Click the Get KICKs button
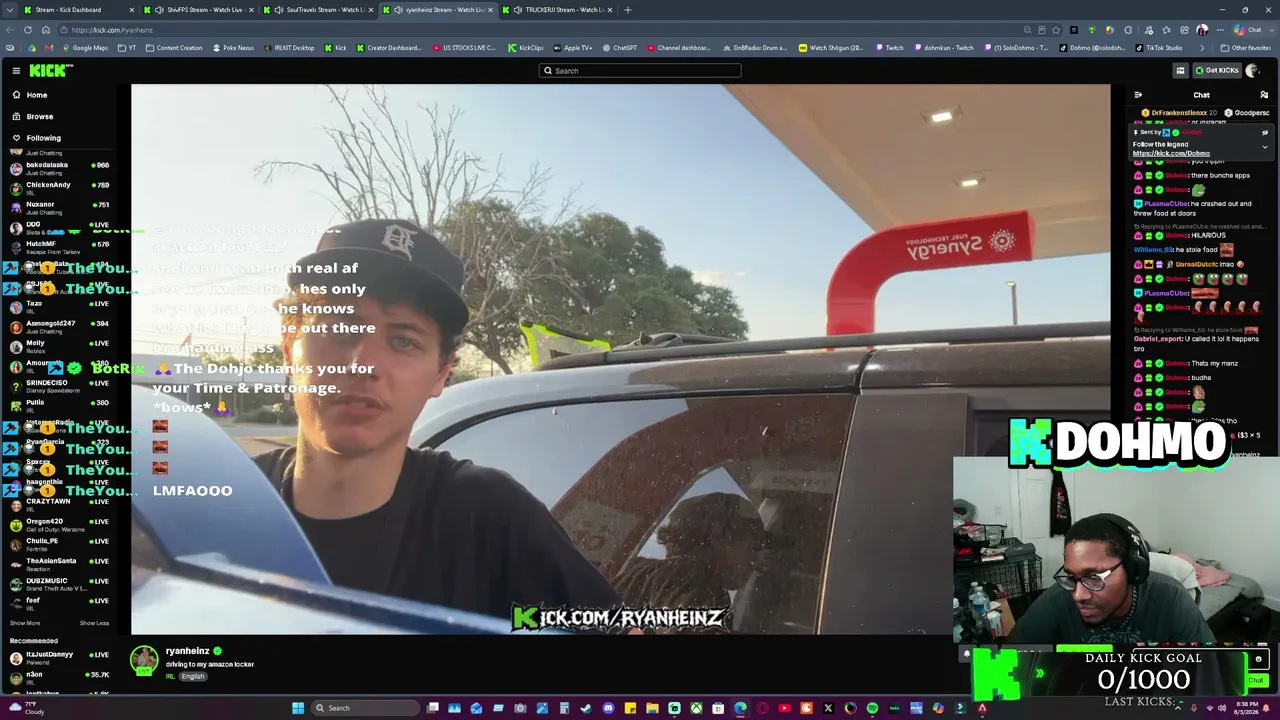 1217,70
